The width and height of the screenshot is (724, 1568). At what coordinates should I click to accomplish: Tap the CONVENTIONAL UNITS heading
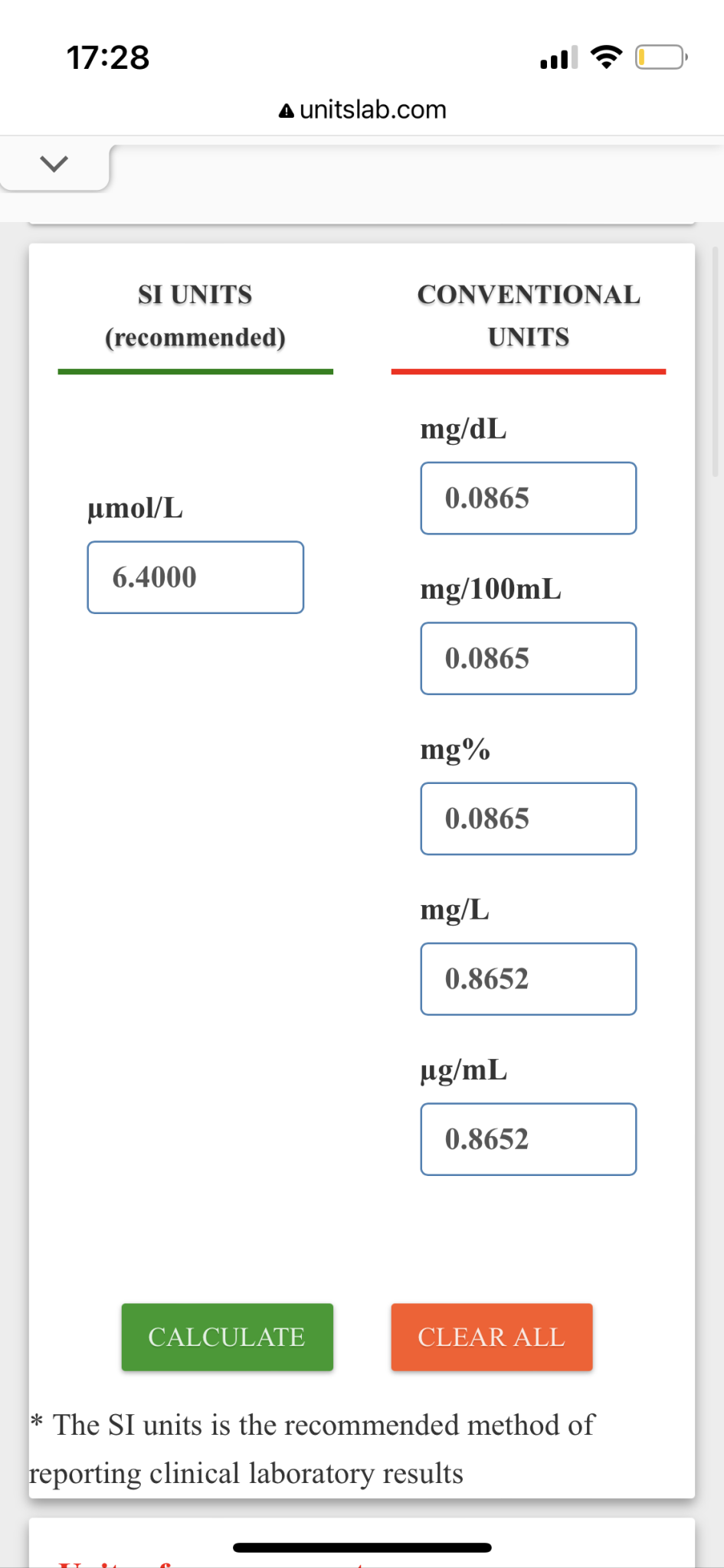[x=529, y=315]
